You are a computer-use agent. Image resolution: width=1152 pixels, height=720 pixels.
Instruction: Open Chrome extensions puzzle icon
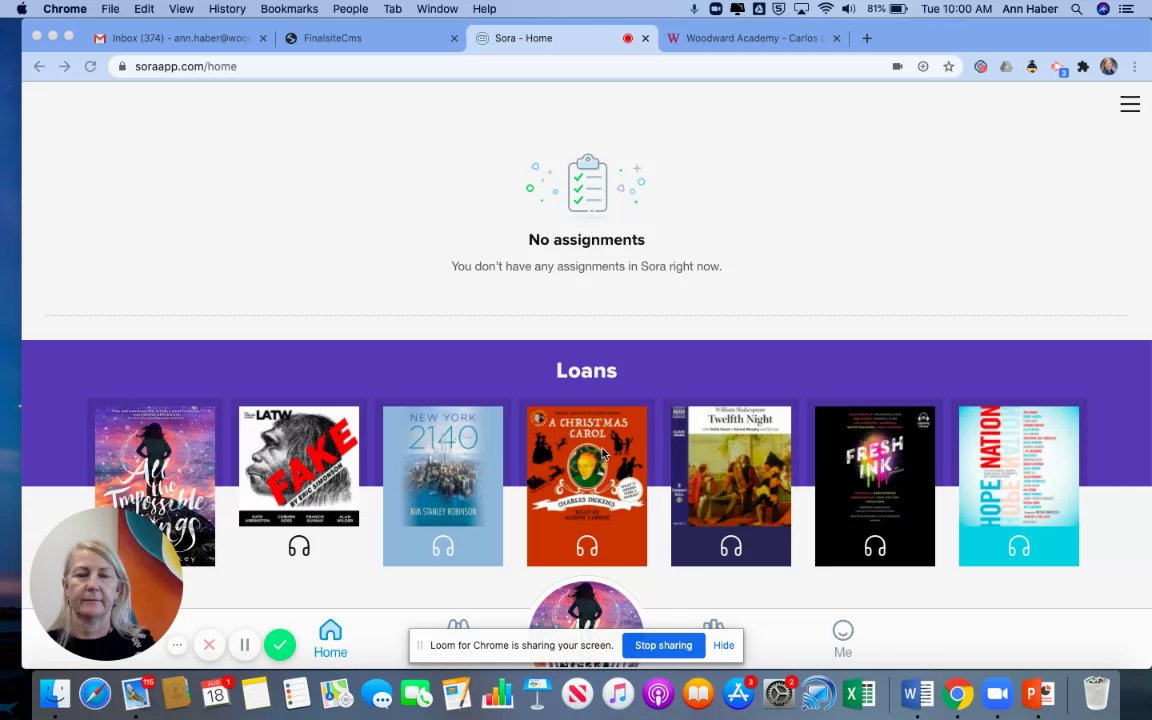tap(1083, 66)
